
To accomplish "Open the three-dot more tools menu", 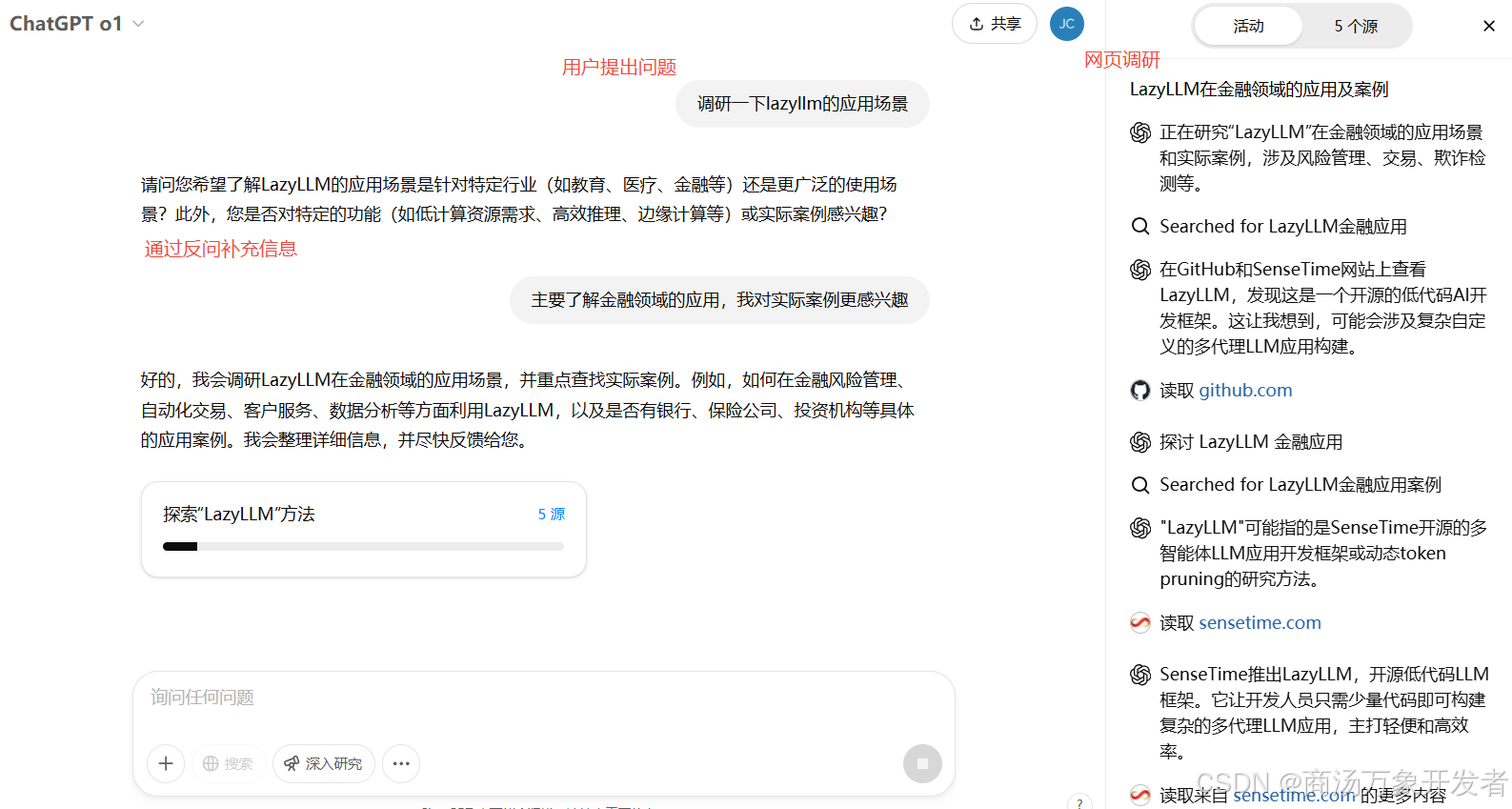I will (401, 763).
